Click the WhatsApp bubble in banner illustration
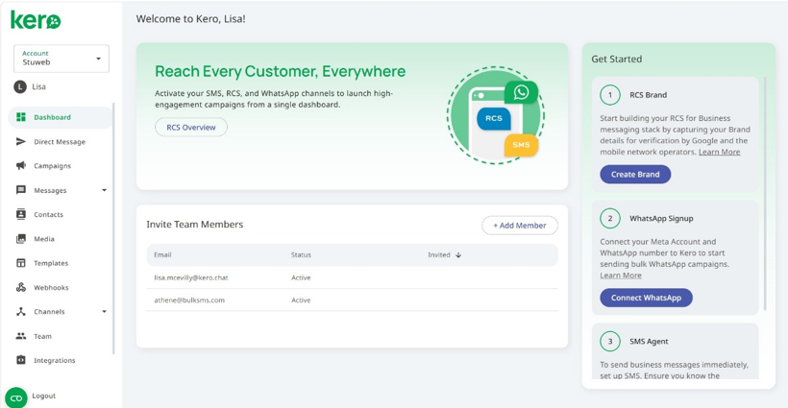788x408 pixels. coord(521,92)
